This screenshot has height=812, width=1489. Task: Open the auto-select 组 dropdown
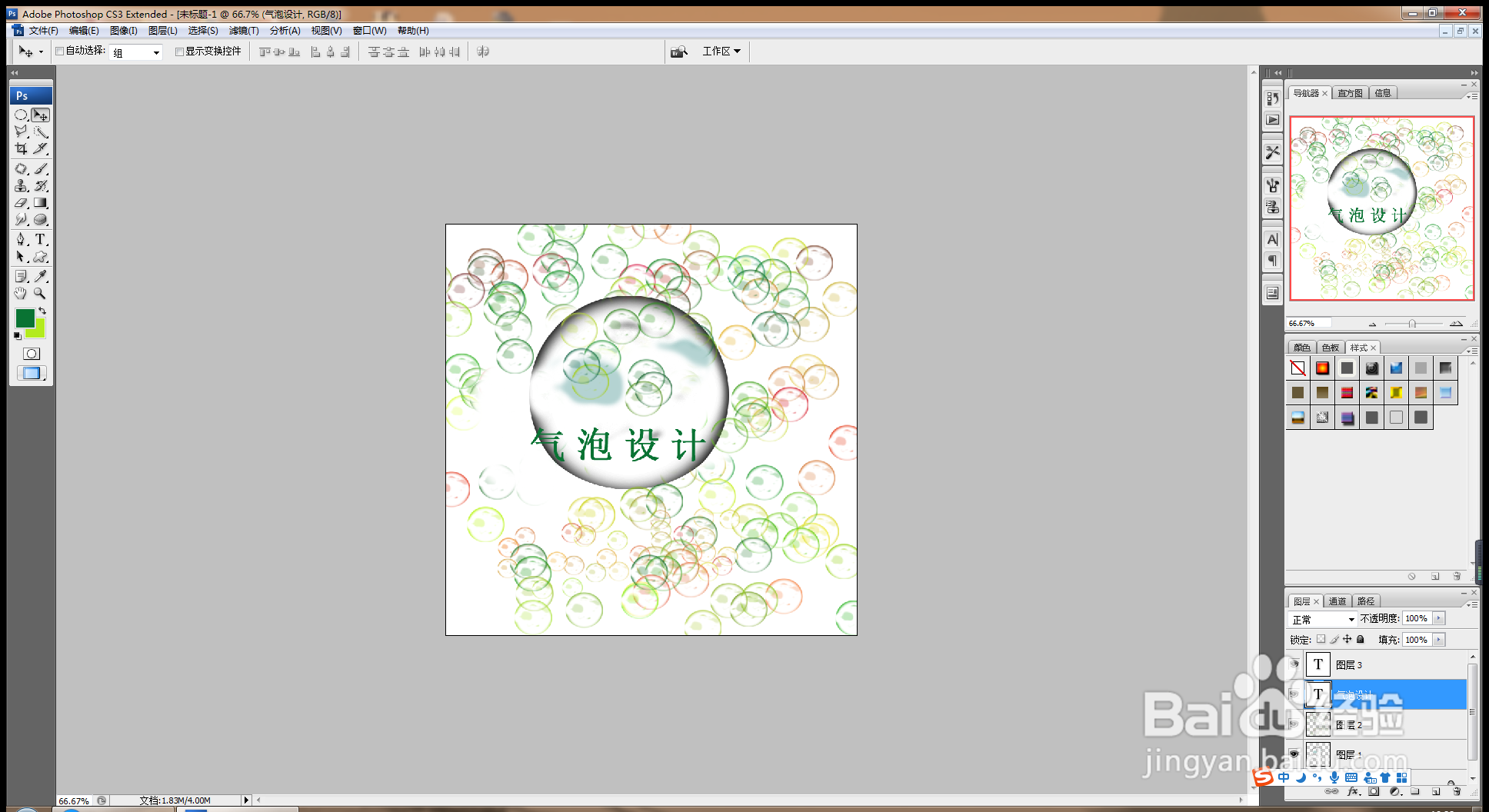(x=137, y=52)
